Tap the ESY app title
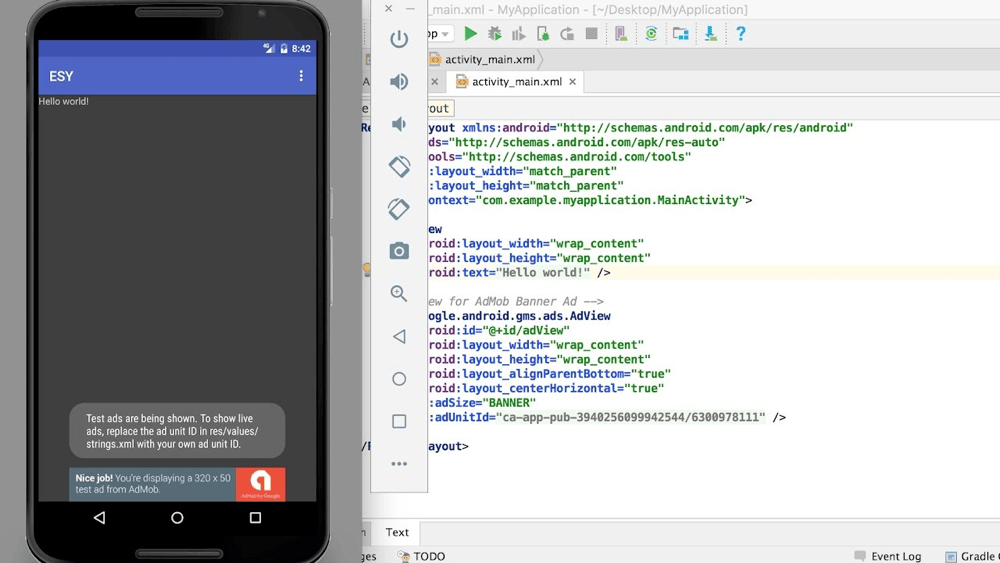Image resolution: width=1000 pixels, height=563 pixels. pos(61,76)
